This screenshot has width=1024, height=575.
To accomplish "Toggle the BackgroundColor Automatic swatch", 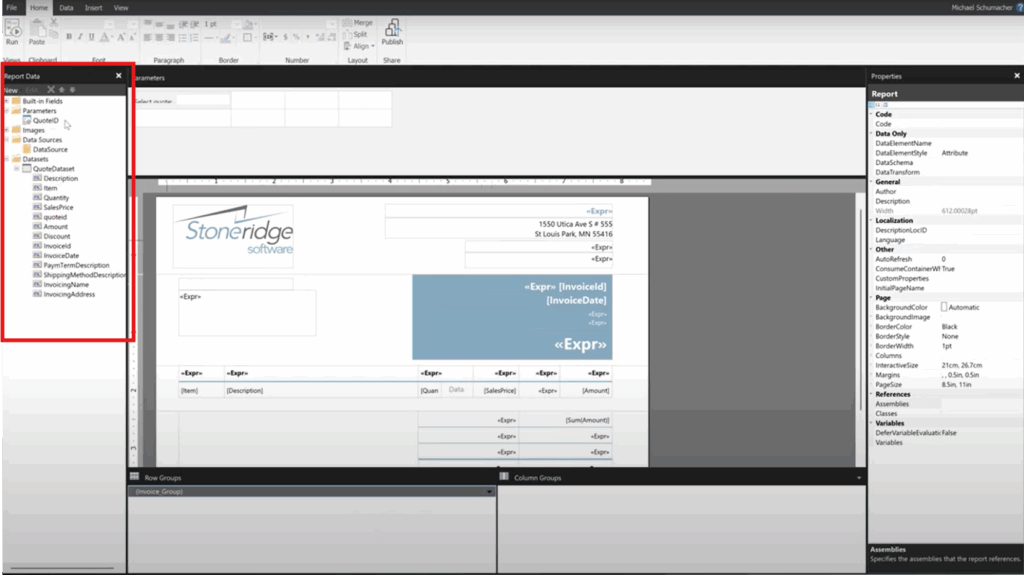I will [944, 307].
